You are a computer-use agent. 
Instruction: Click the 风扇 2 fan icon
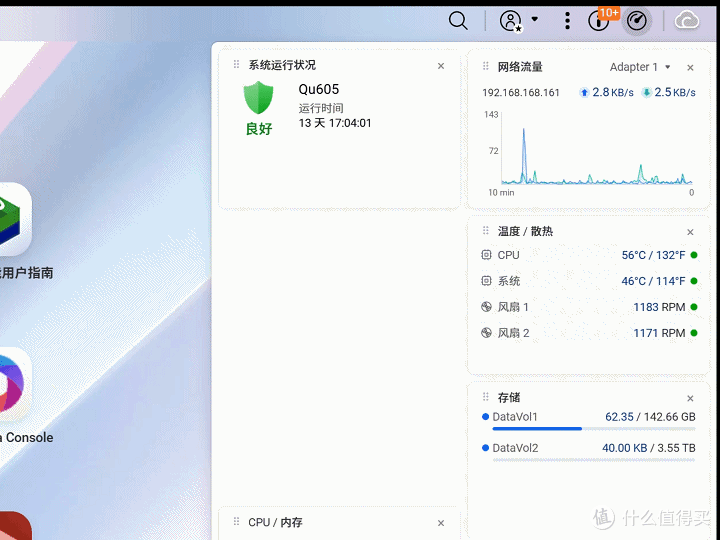pyautogui.click(x=486, y=333)
